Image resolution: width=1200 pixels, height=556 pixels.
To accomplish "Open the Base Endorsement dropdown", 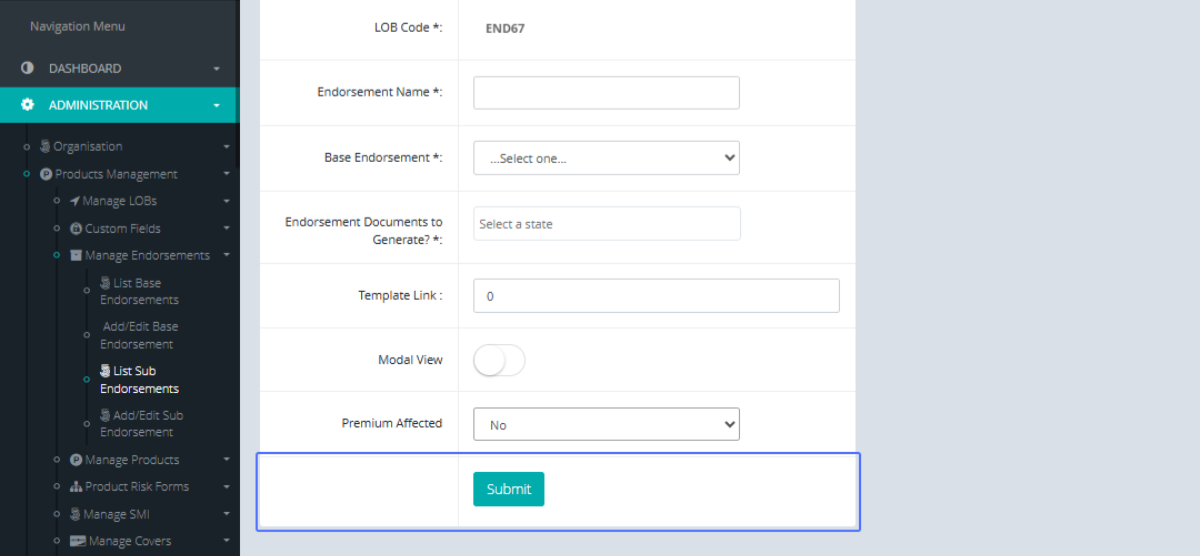I will 606,158.
